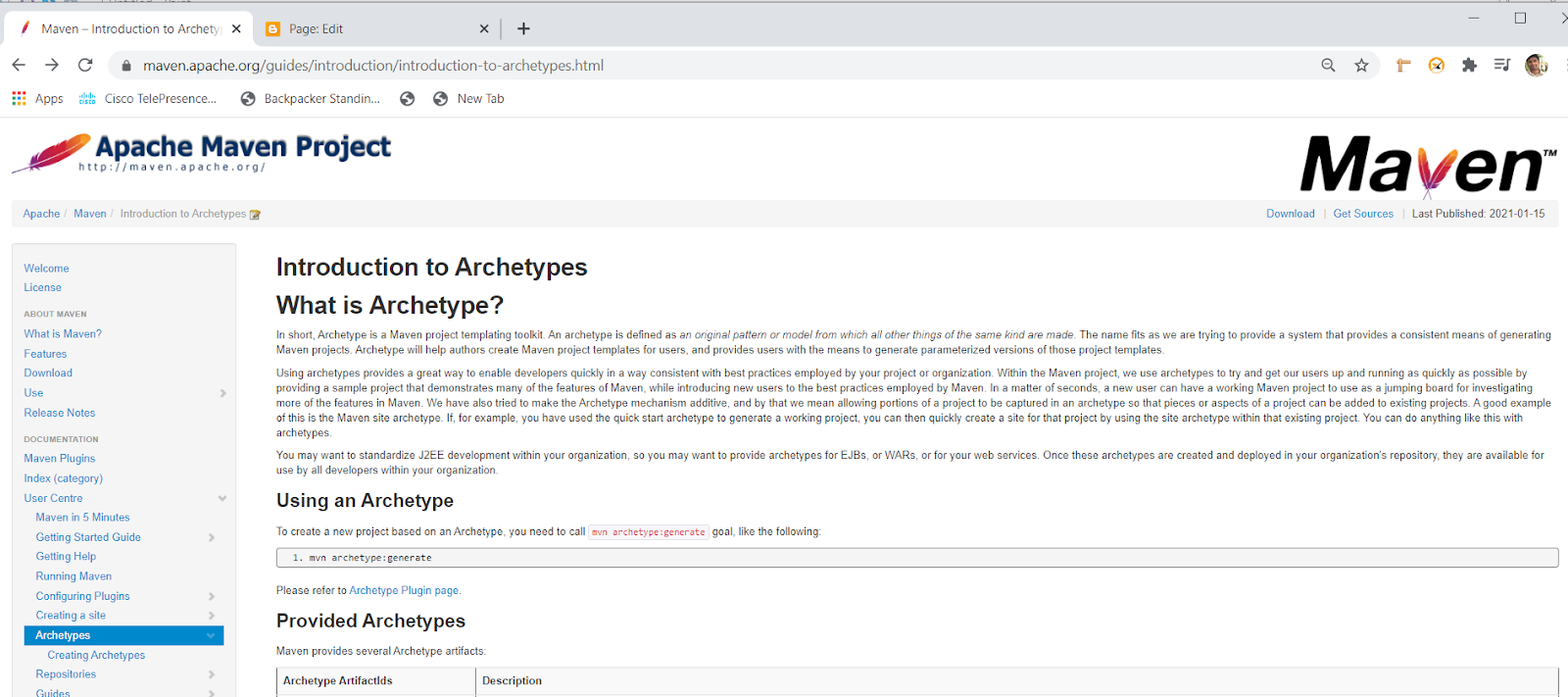Reload the page with refresh icon
The width and height of the screenshot is (1568, 697).
pyautogui.click(x=85, y=65)
